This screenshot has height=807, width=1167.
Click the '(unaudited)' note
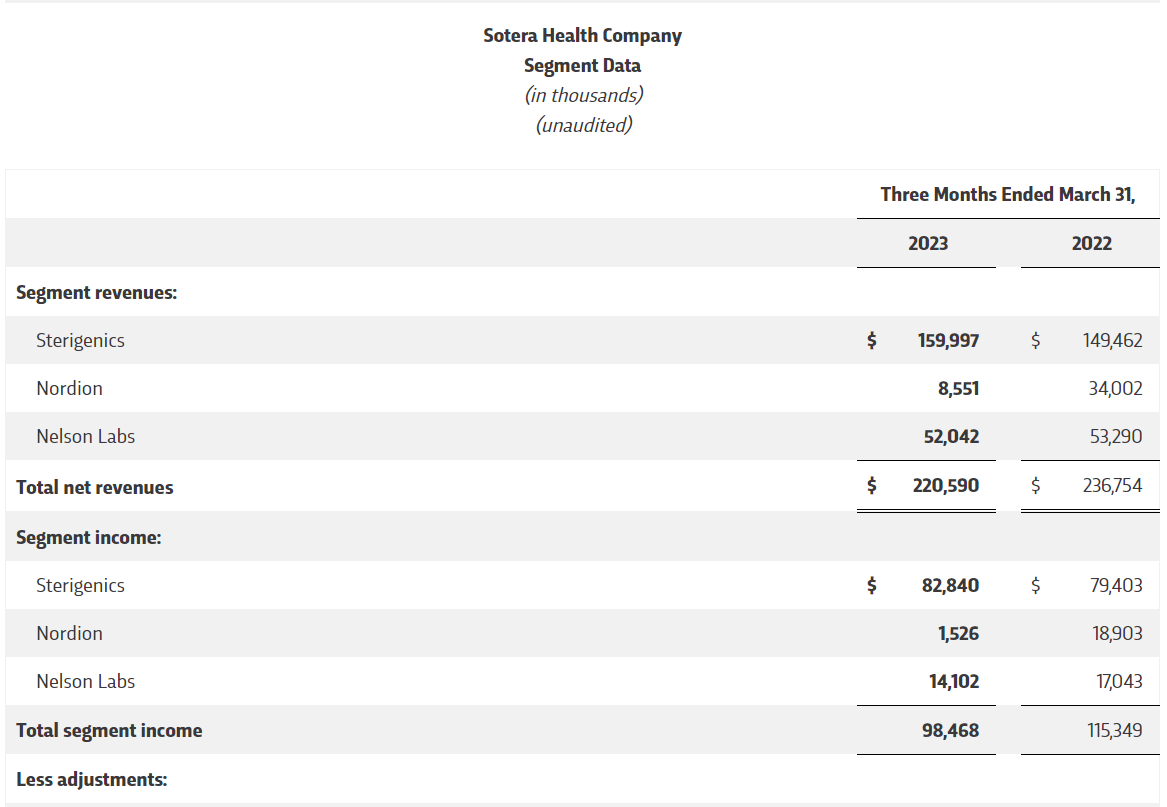click(584, 125)
